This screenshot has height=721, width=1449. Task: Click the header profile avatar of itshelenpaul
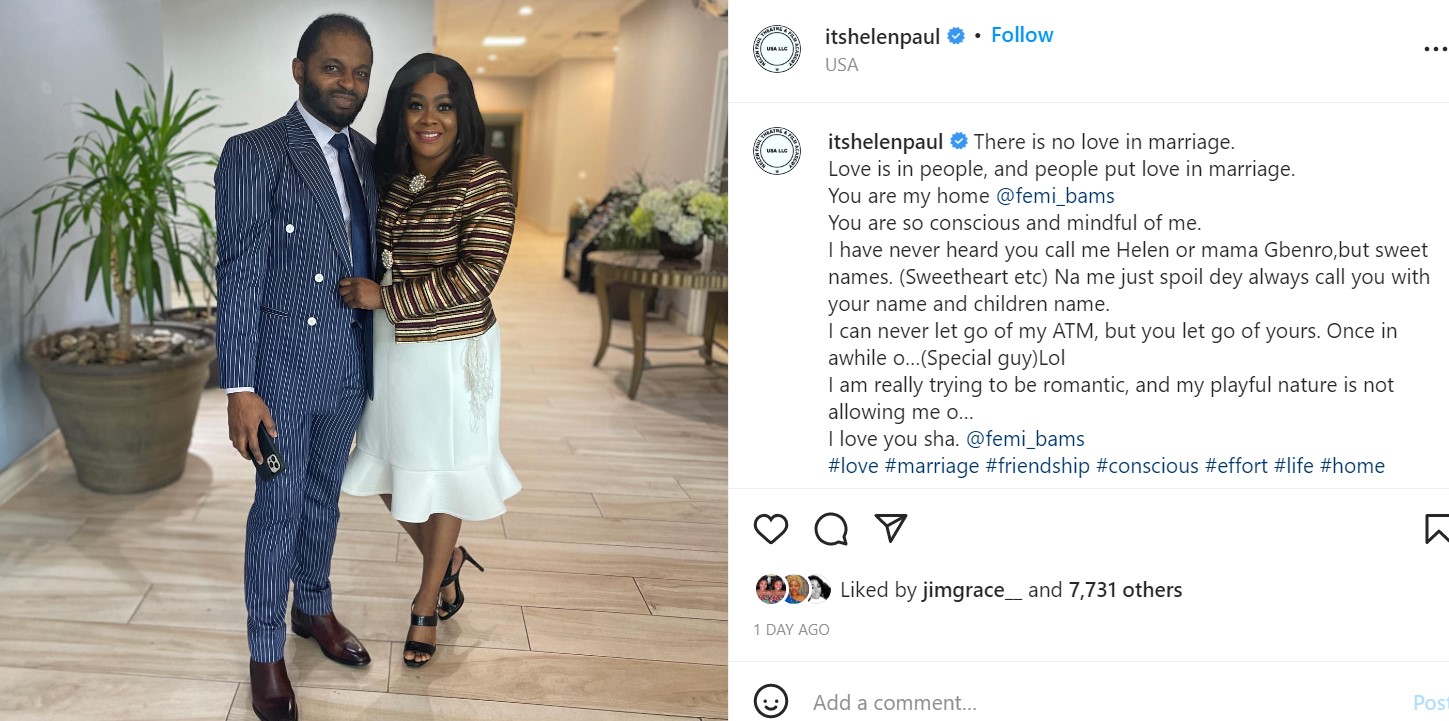pos(777,49)
